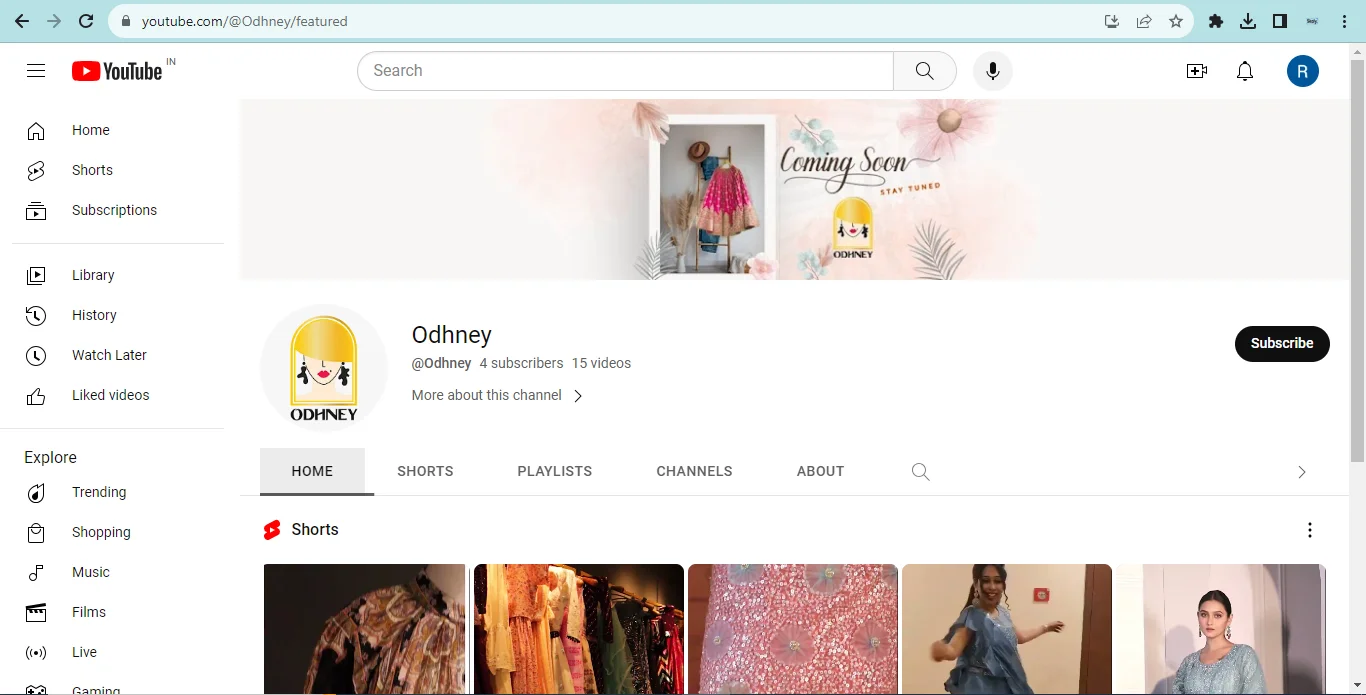Open the browser extensions puzzle icon
The height and width of the screenshot is (695, 1366).
tap(1216, 21)
